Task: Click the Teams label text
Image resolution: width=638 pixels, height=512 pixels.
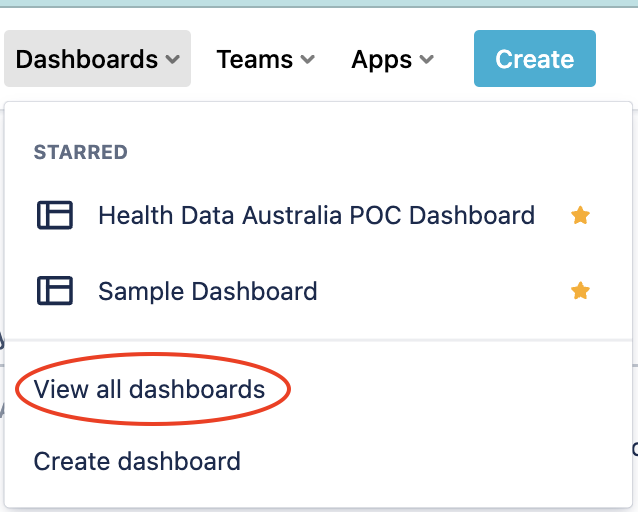Action: click(x=254, y=59)
